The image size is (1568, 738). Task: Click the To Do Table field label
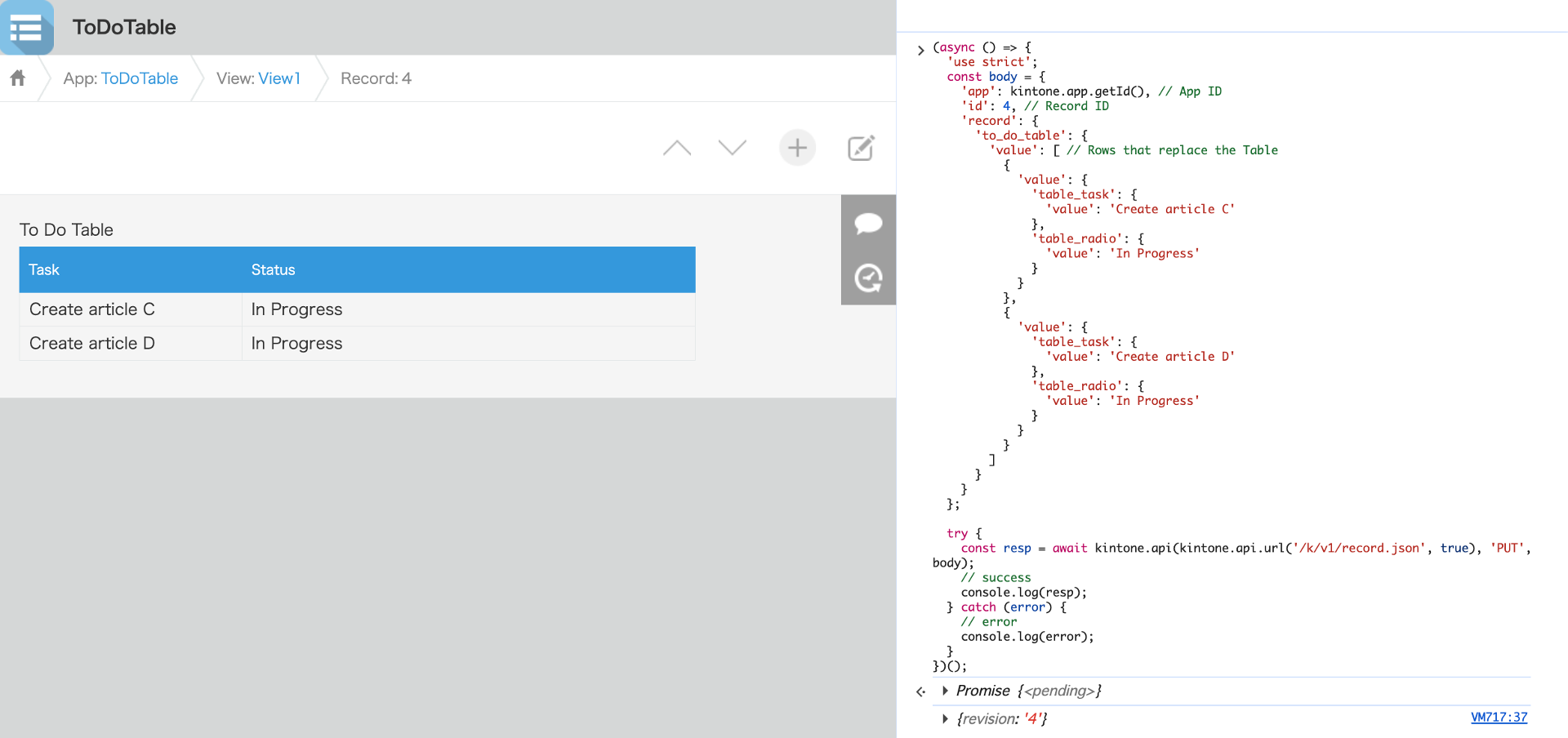click(66, 230)
